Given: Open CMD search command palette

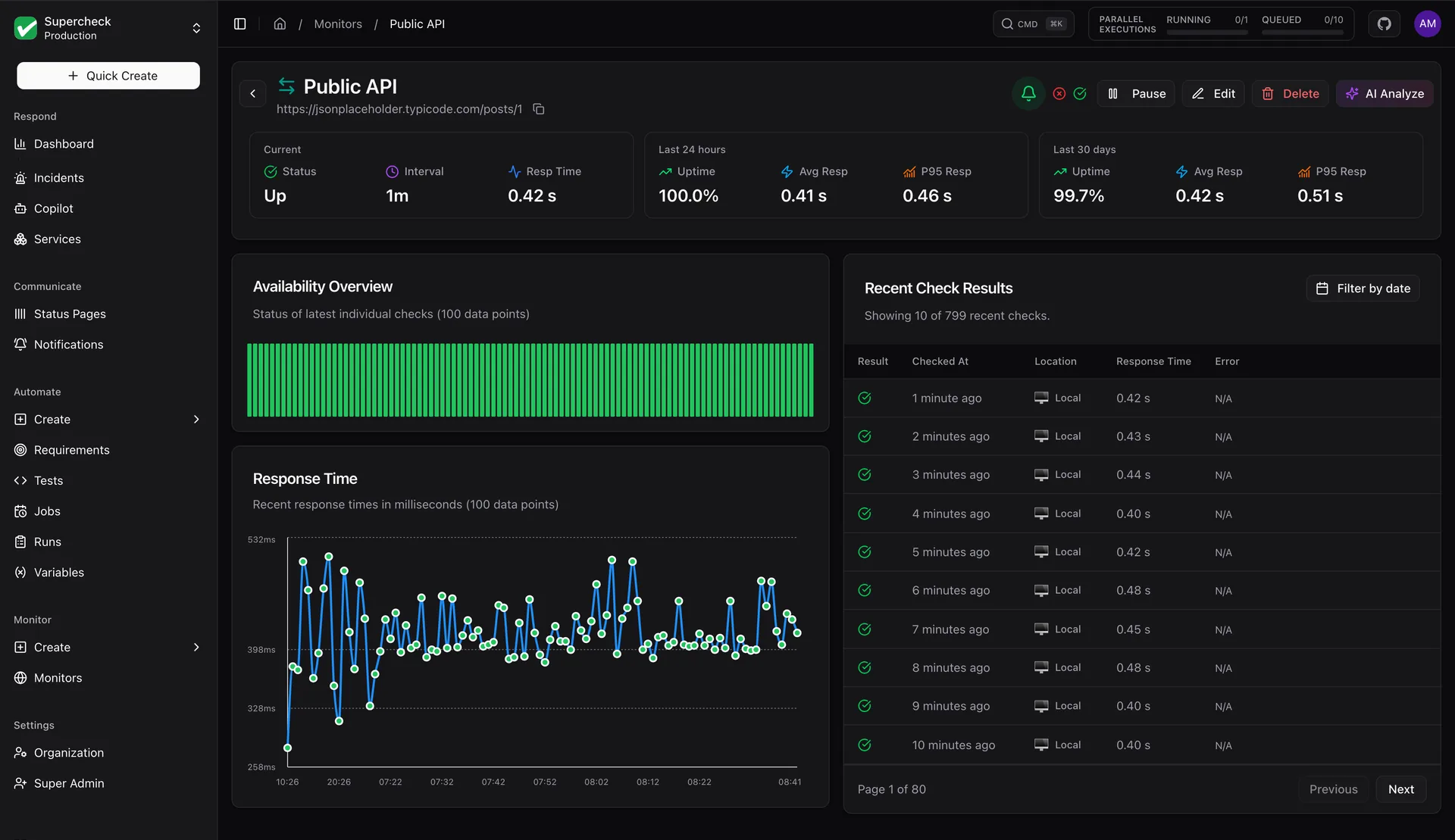Looking at the screenshot, I should tap(1033, 23).
